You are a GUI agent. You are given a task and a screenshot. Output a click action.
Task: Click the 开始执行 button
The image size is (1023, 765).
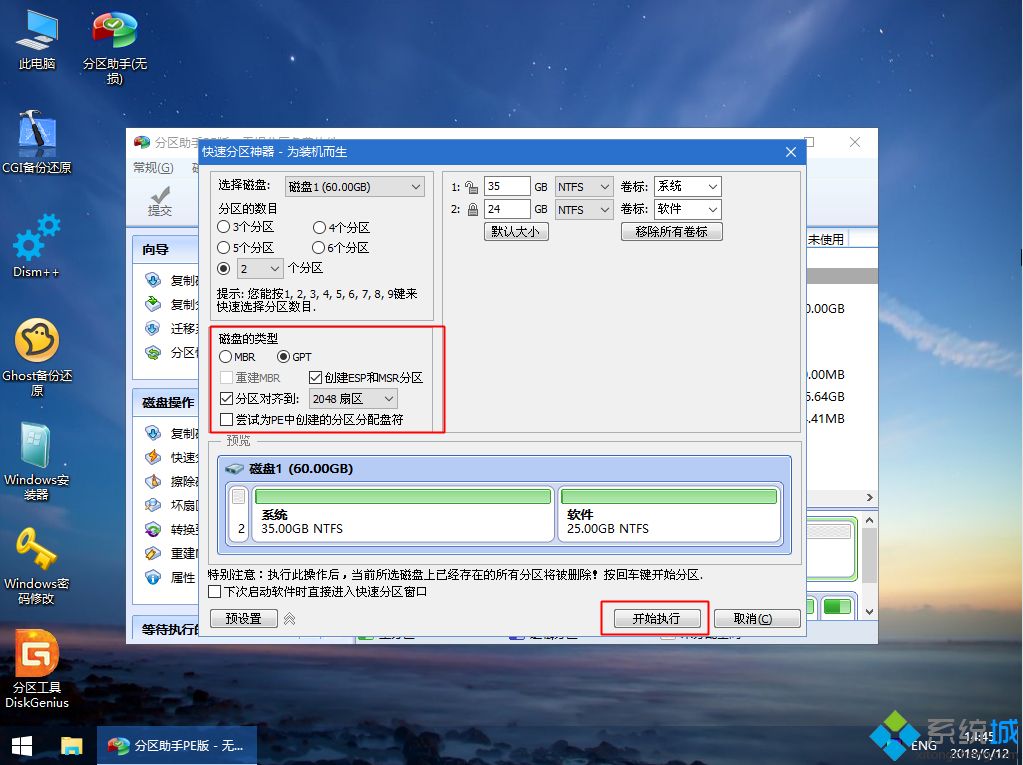point(655,618)
